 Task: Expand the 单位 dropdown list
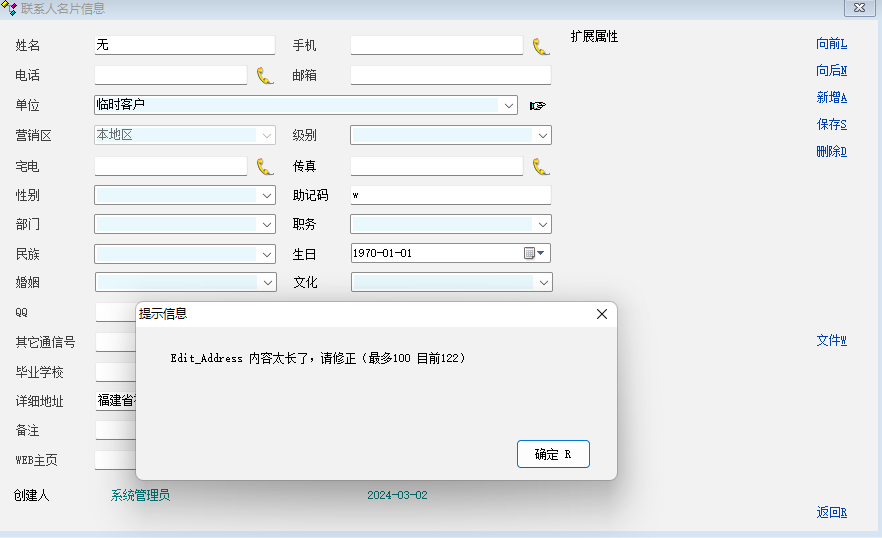point(509,106)
